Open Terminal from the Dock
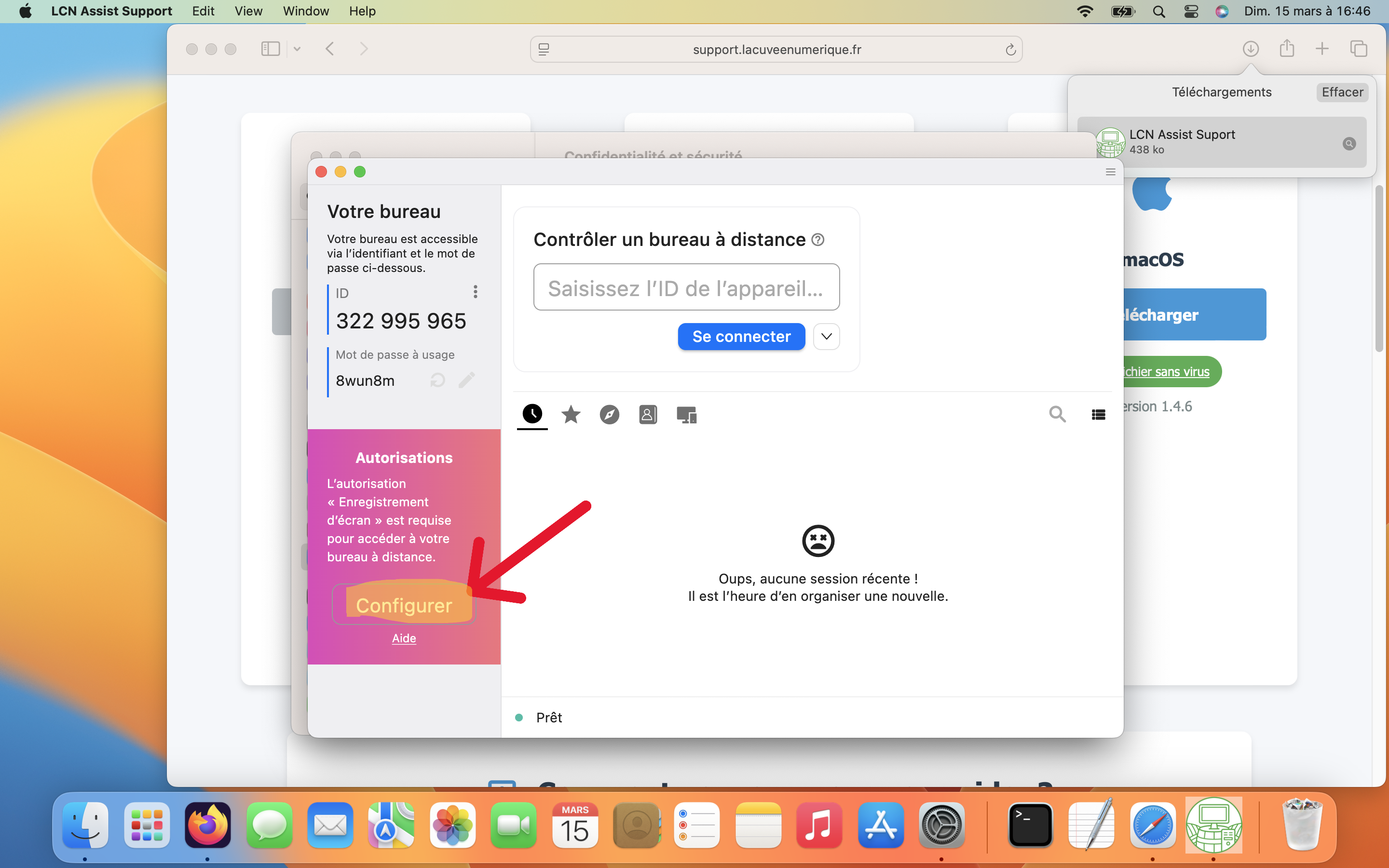The image size is (1389, 868). [x=1030, y=825]
